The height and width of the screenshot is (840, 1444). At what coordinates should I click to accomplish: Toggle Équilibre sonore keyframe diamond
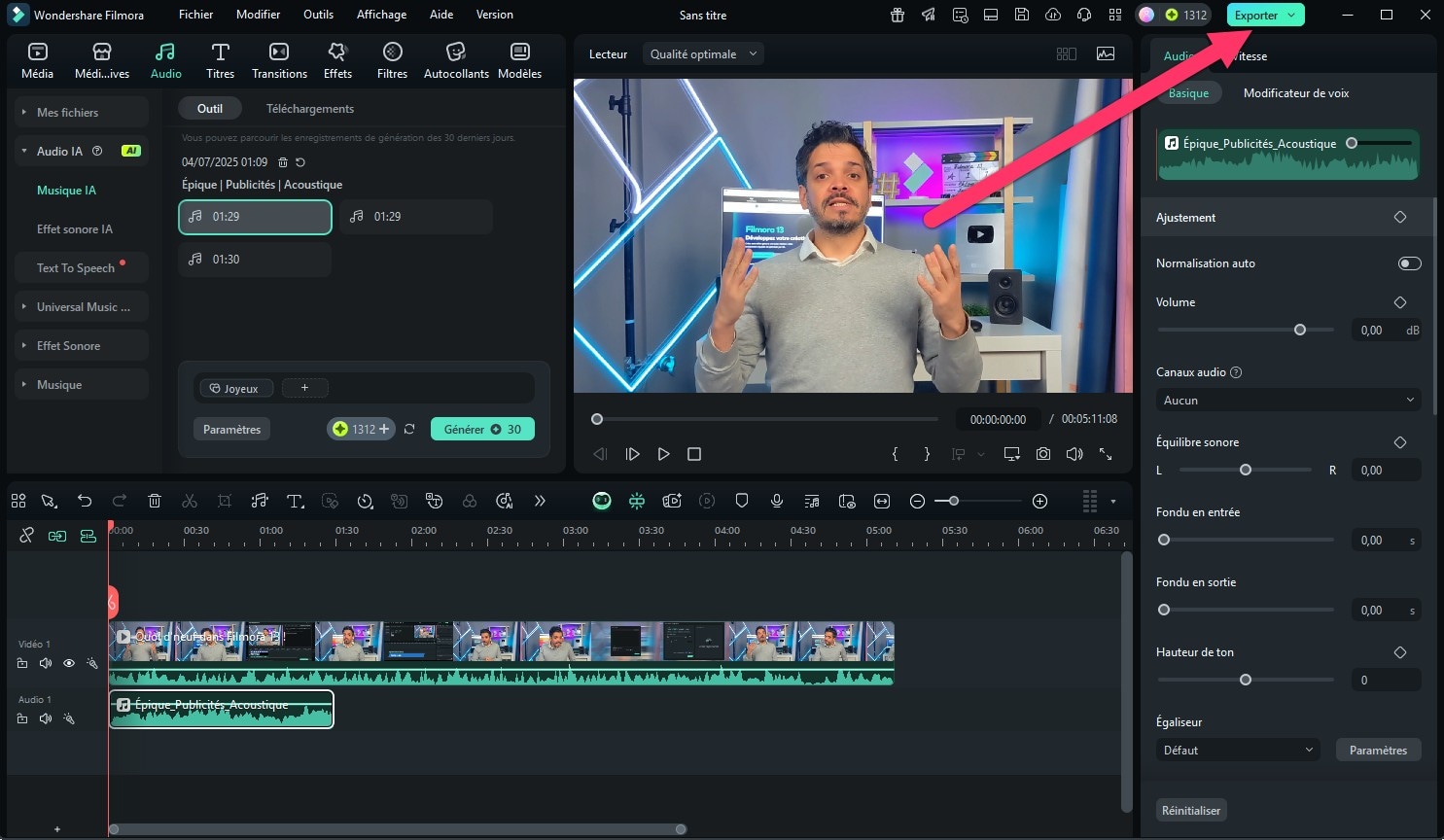click(1400, 442)
